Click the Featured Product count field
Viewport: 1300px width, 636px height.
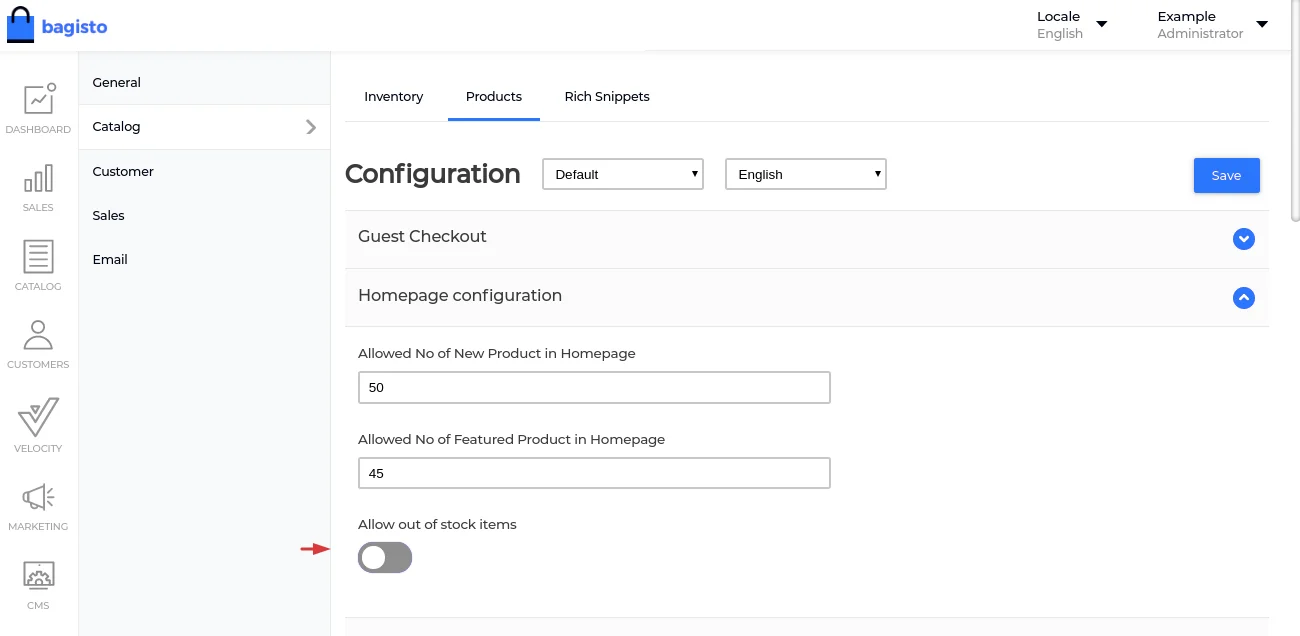(594, 473)
